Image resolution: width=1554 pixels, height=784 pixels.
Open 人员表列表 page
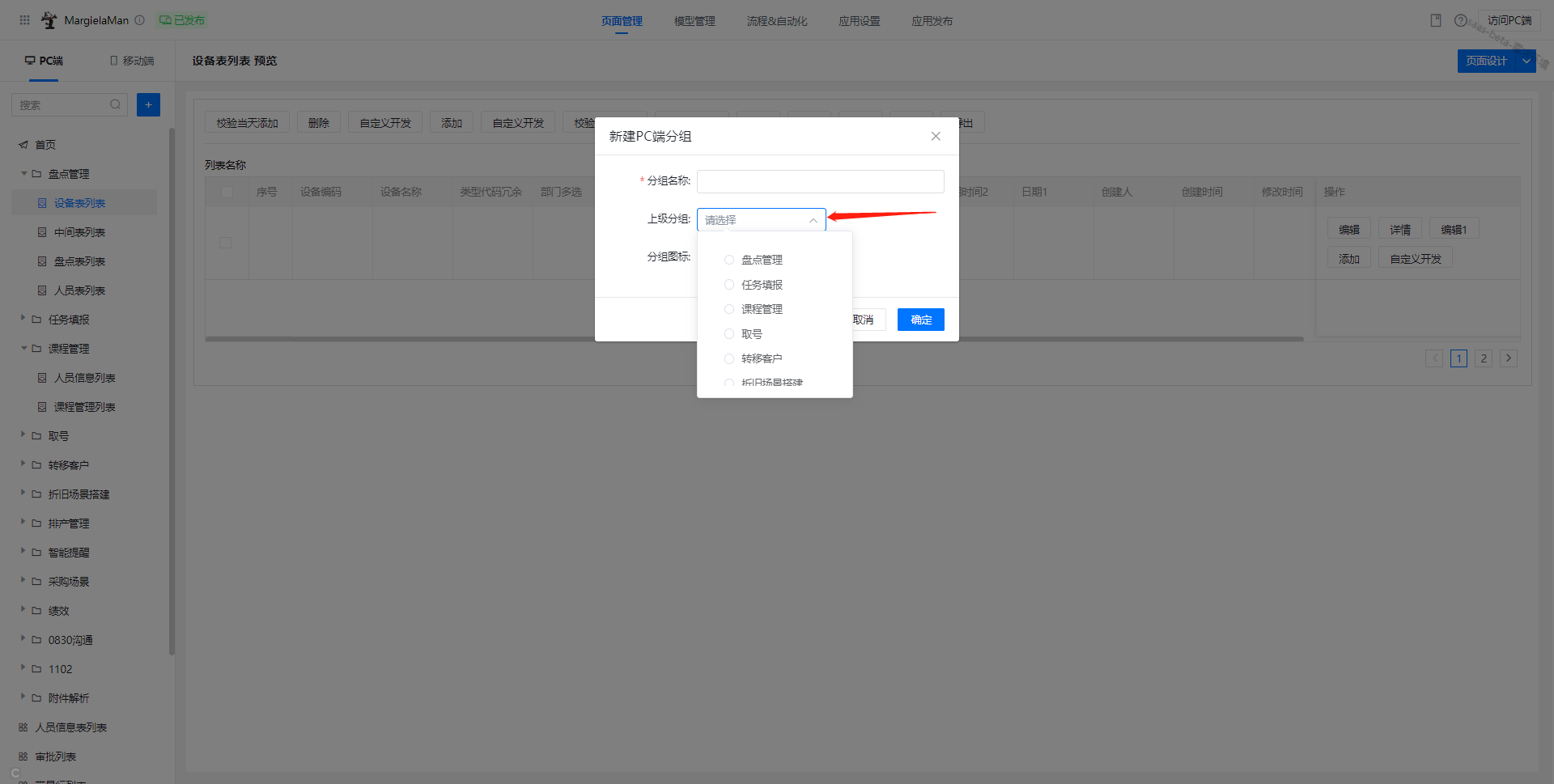click(79, 290)
